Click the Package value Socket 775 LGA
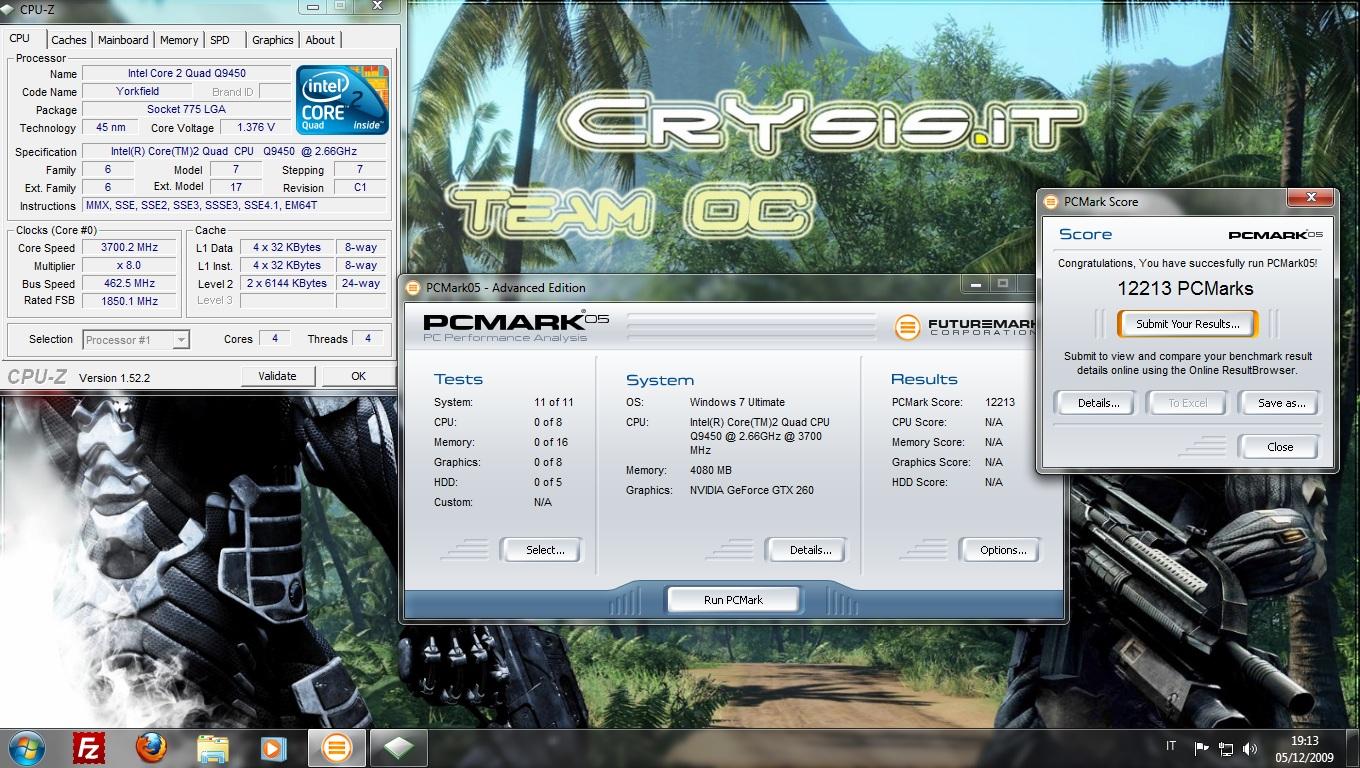This screenshot has height=768, width=1360. click(x=187, y=110)
